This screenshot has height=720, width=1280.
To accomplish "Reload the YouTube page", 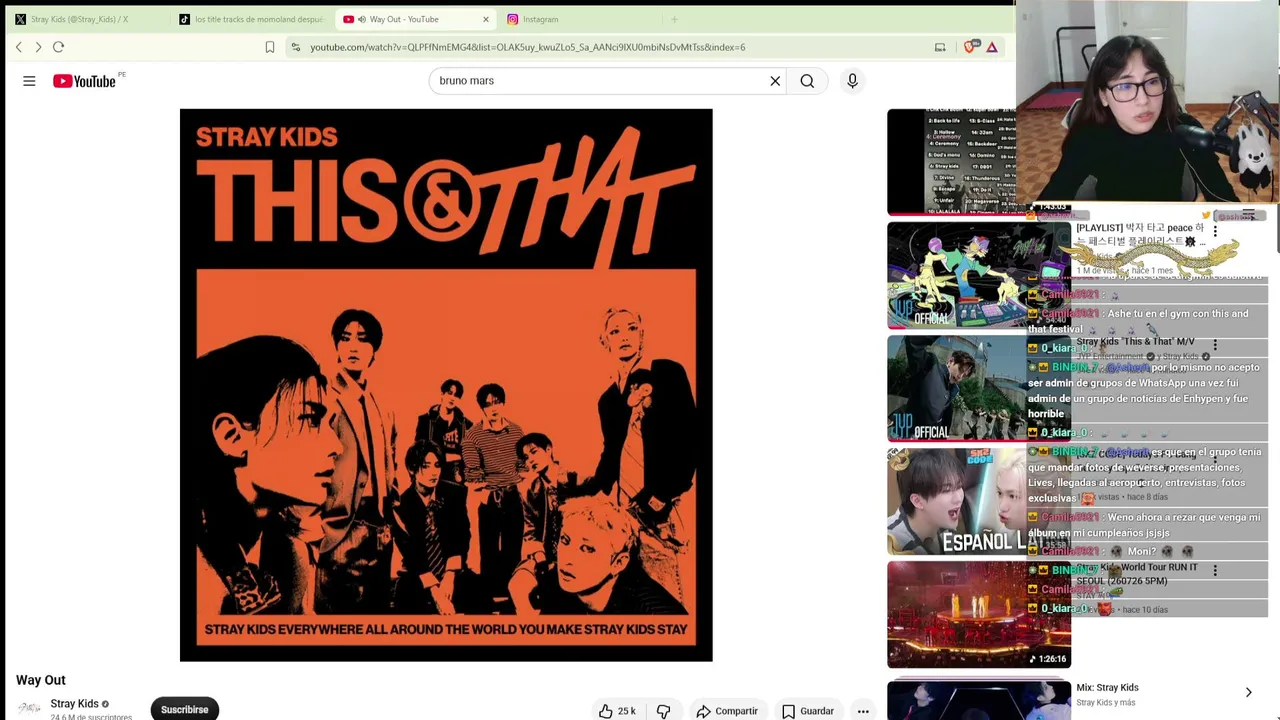I will (58, 47).
